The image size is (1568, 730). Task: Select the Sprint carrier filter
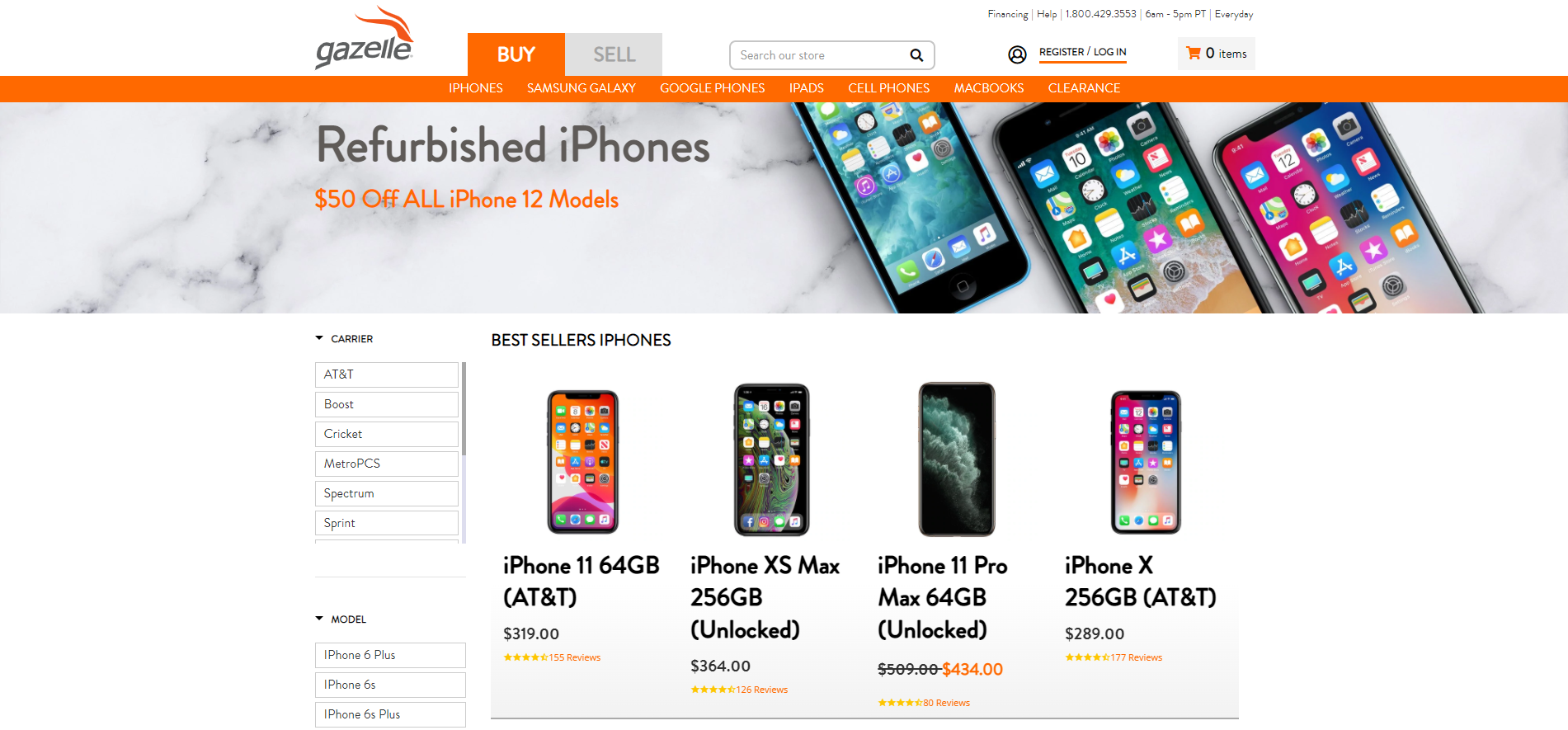386,523
